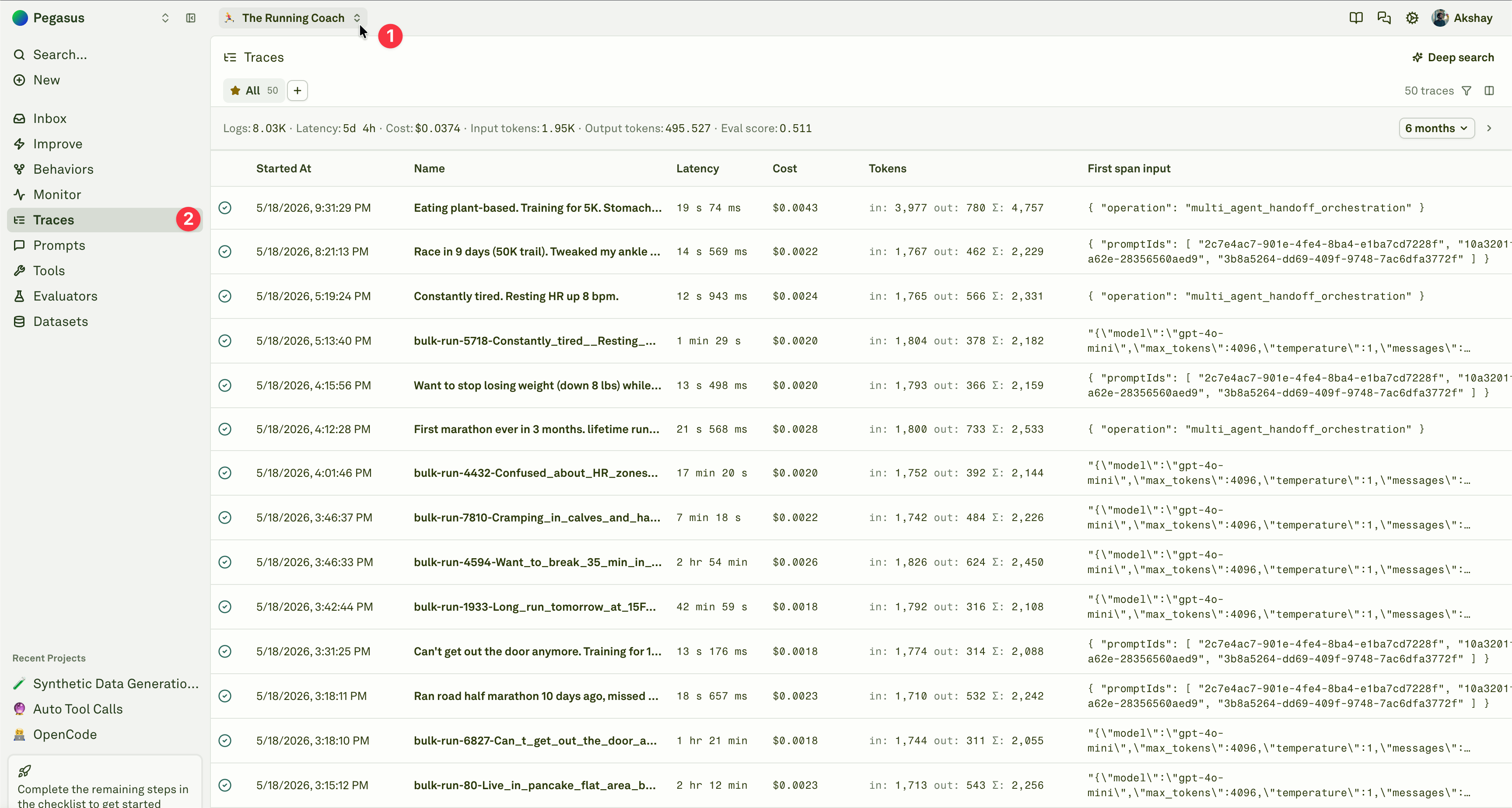Click status icon of bulk-run-6827 trace
This screenshot has width=1512, height=808.
(225, 741)
